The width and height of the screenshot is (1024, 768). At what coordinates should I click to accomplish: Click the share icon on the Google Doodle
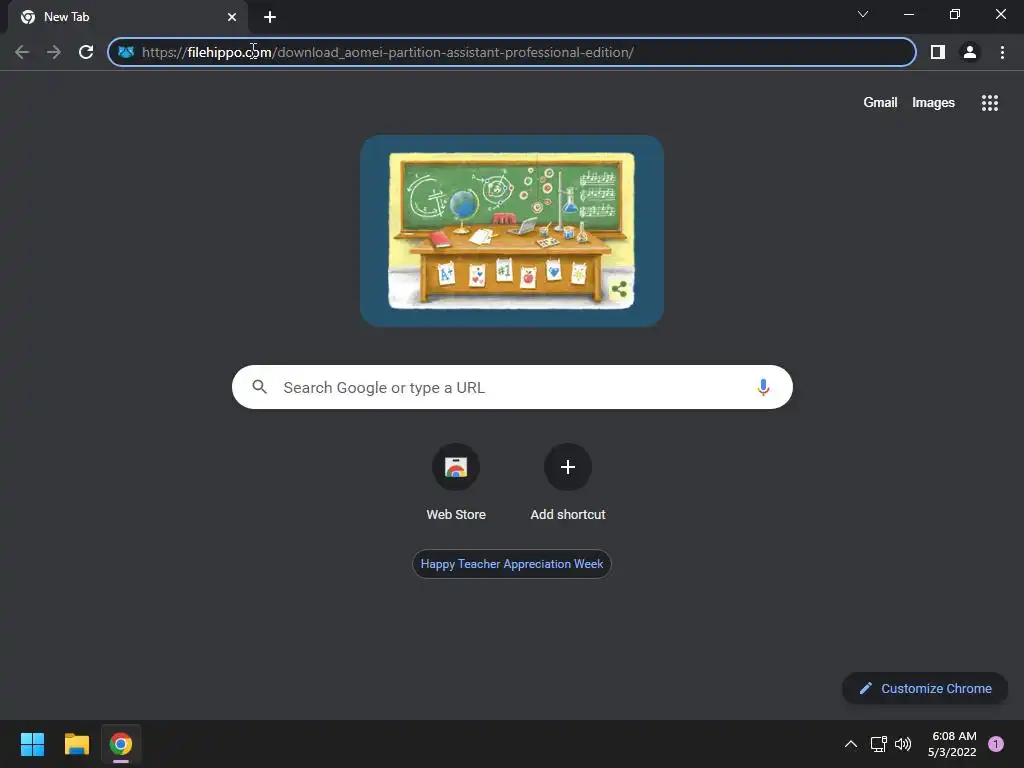619,289
